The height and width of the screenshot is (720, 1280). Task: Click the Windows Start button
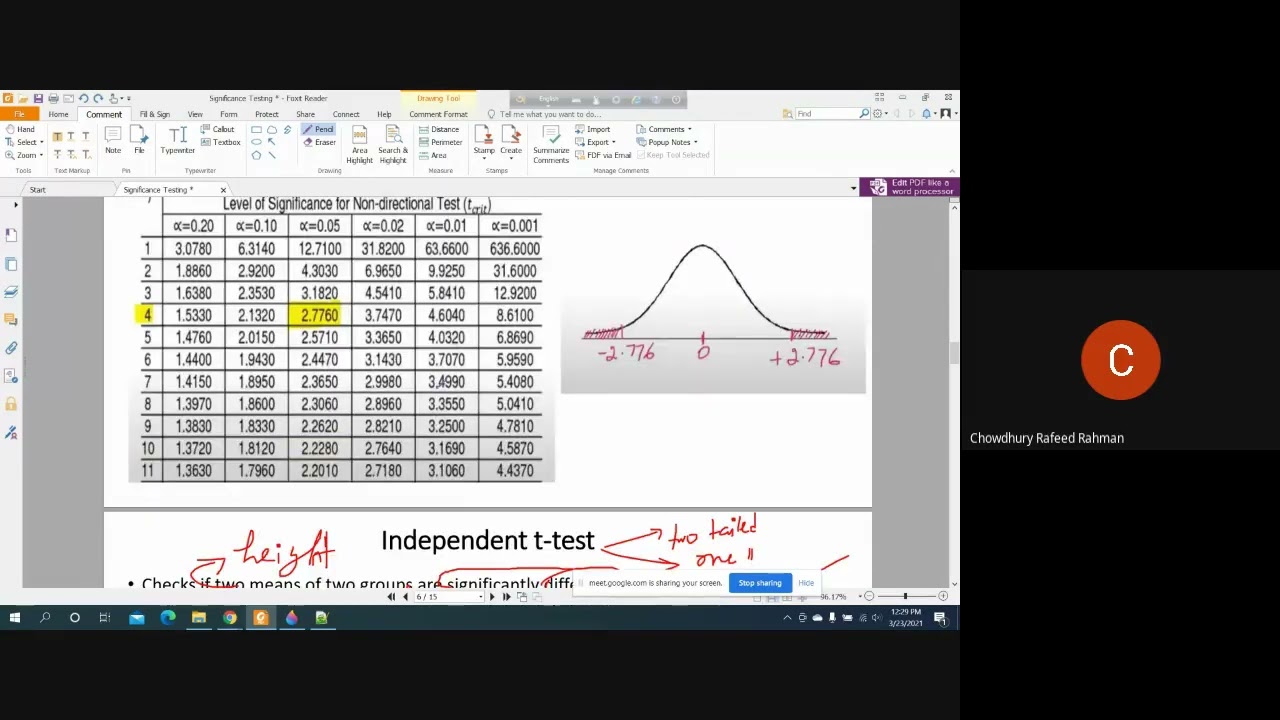(14, 618)
